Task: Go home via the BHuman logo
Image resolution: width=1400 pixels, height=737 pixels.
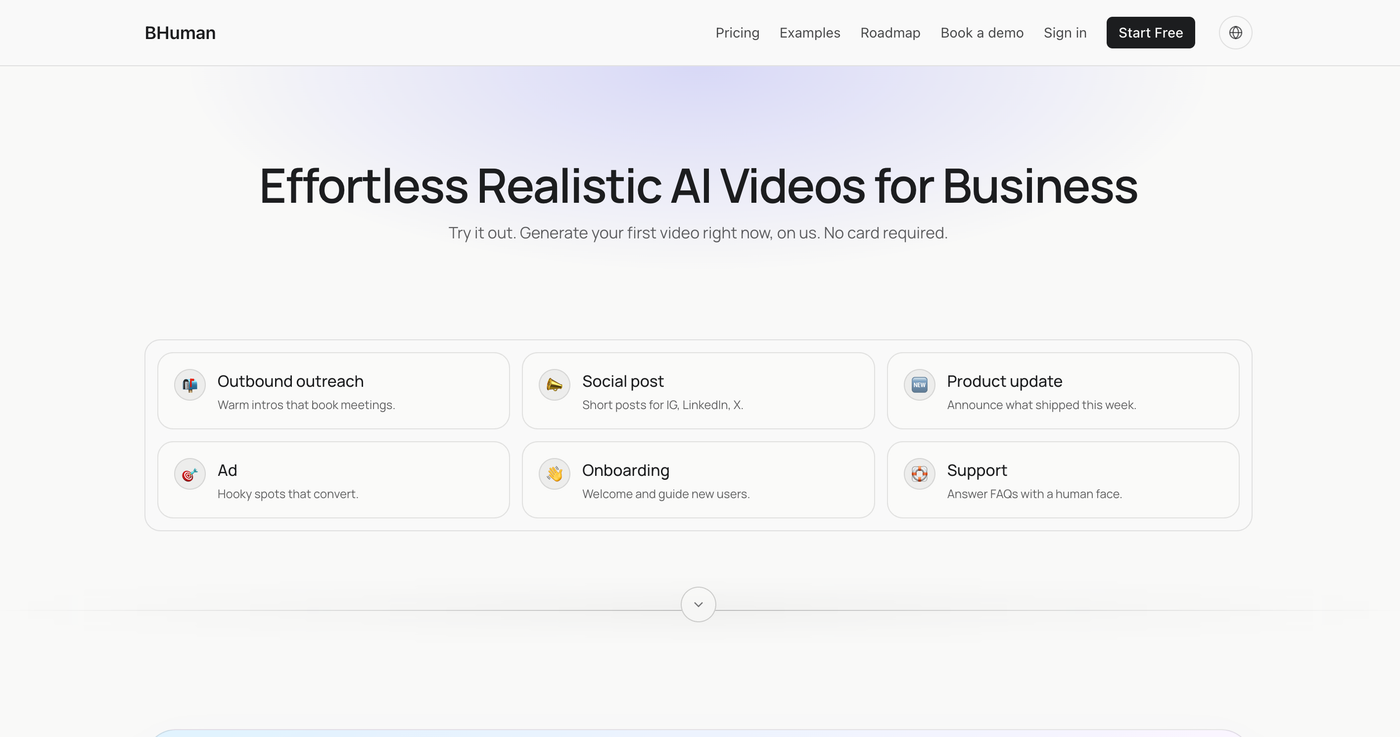Action: click(180, 33)
